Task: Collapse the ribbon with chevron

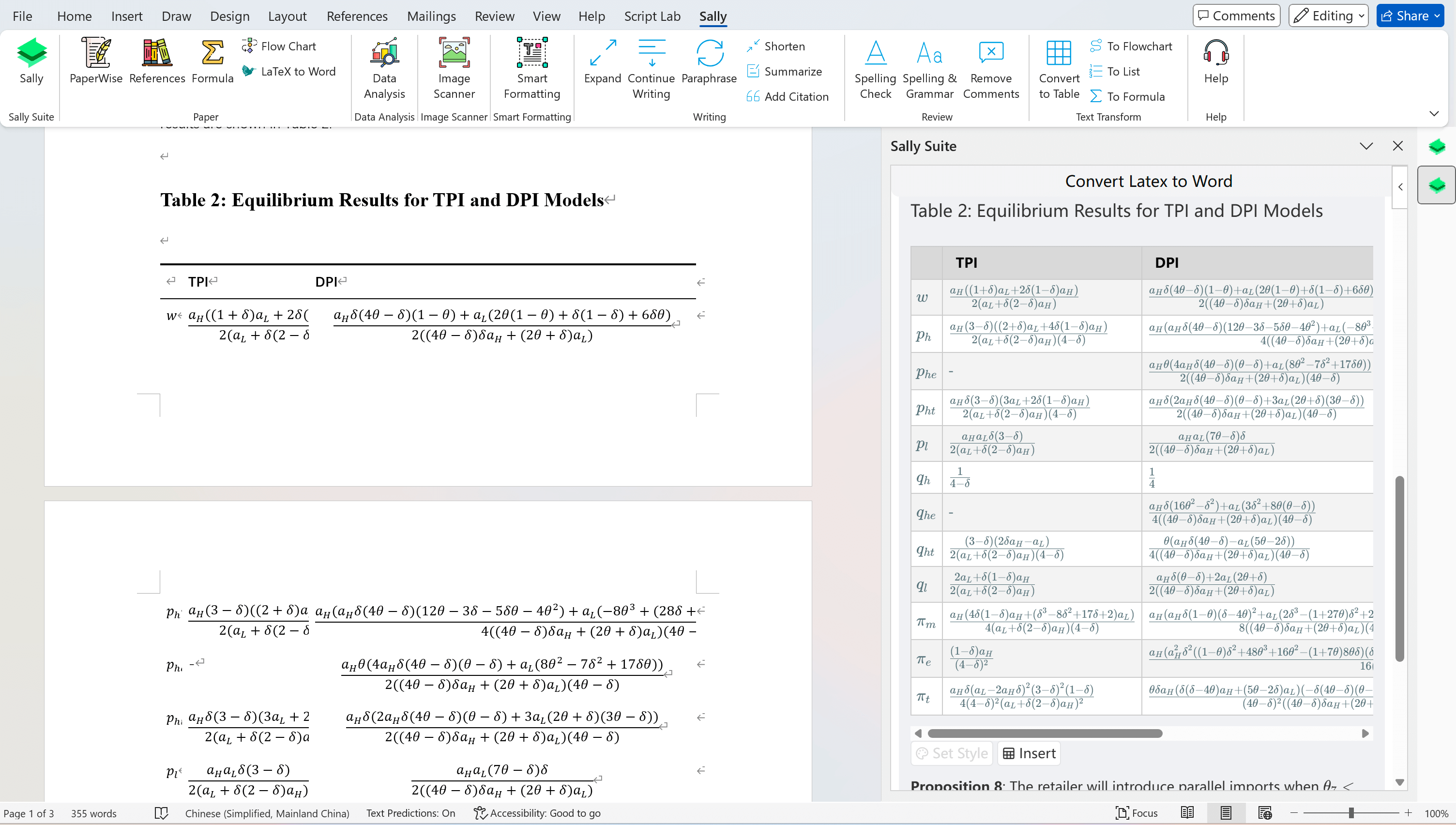Action: [x=1434, y=114]
